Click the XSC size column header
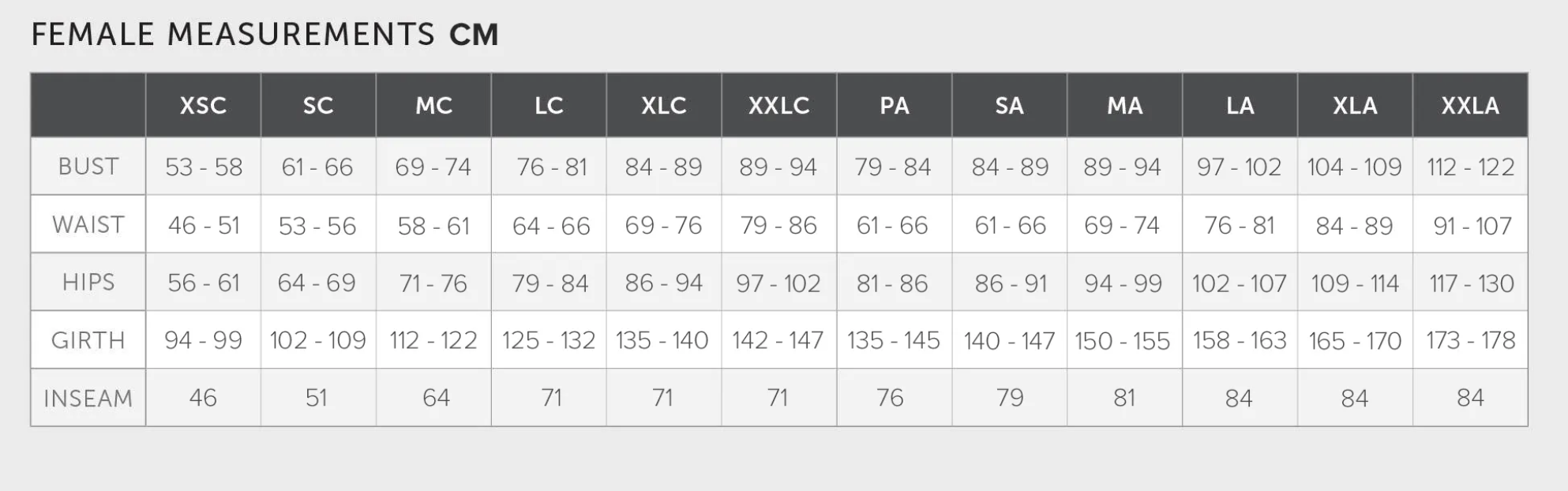Image resolution: width=1568 pixels, height=491 pixels. (x=203, y=106)
